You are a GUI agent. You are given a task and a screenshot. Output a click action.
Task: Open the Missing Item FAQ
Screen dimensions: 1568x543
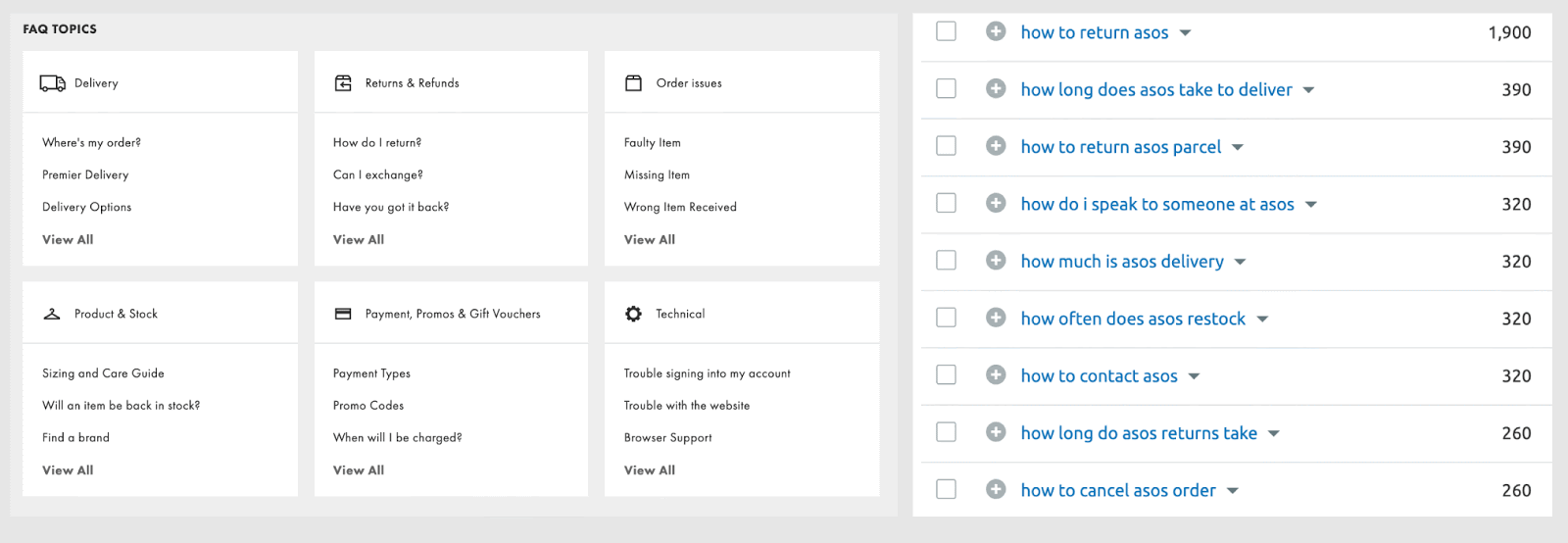pyautogui.click(x=657, y=174)
